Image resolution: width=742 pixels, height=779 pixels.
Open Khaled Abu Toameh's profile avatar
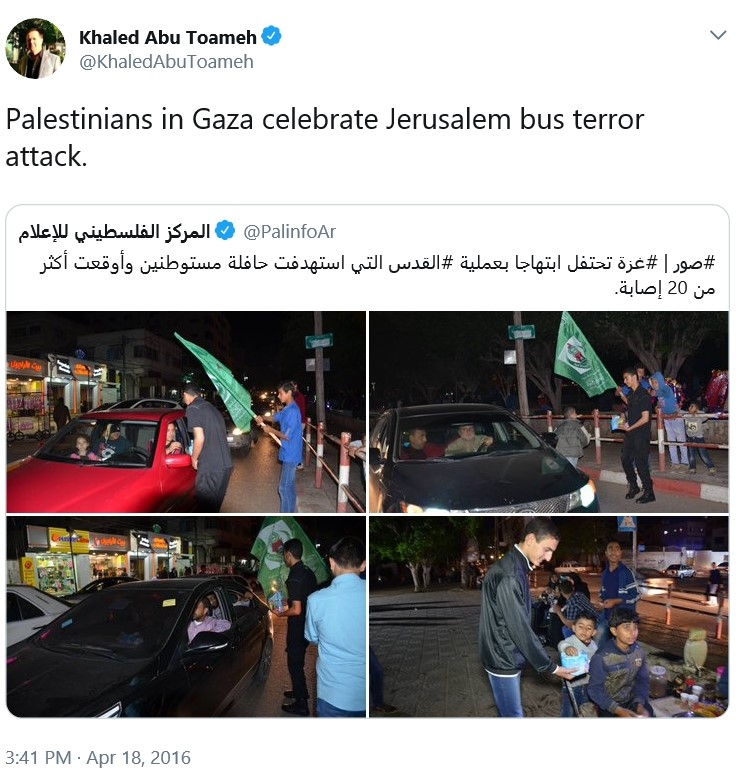click(x=35, y=49)
